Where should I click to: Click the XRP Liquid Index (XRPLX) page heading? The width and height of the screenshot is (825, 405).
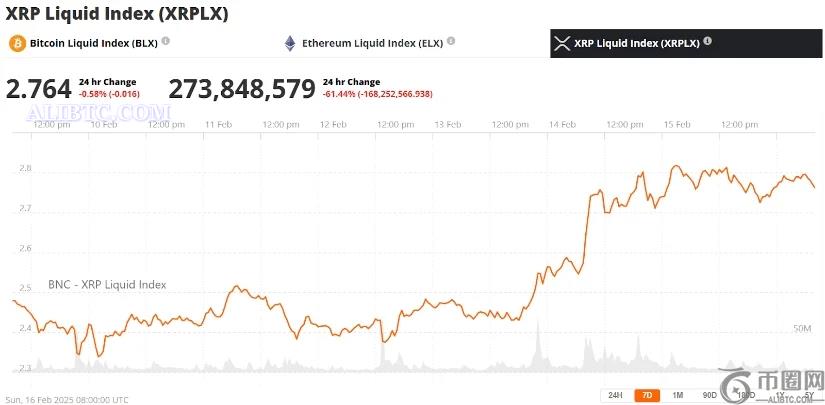coord(117,13)
